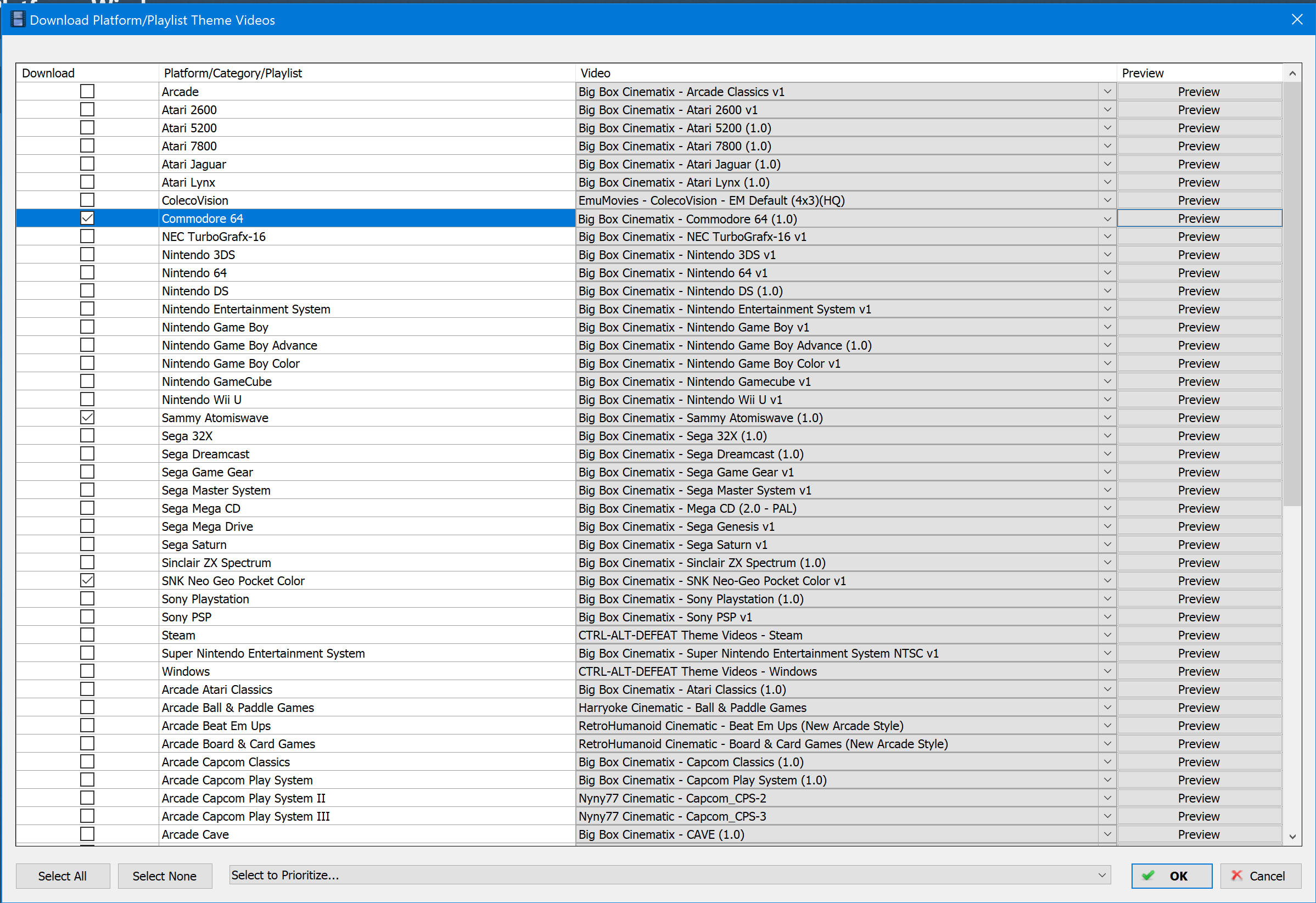1316x903 pixels.
Task: Open Arcade Capcom Play System II dropdown
Action: (1107, 798)
